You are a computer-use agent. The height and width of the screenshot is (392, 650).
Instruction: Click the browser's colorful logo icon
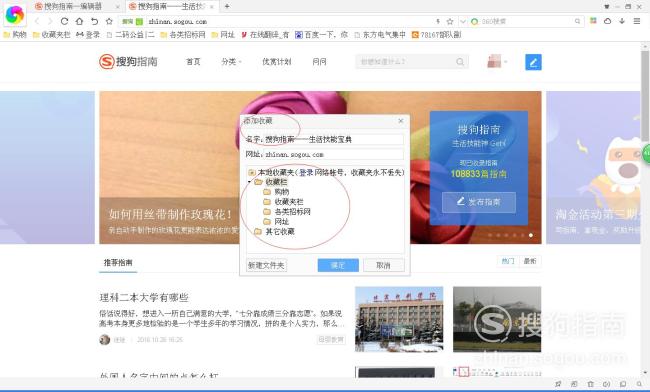pos(15,15)
